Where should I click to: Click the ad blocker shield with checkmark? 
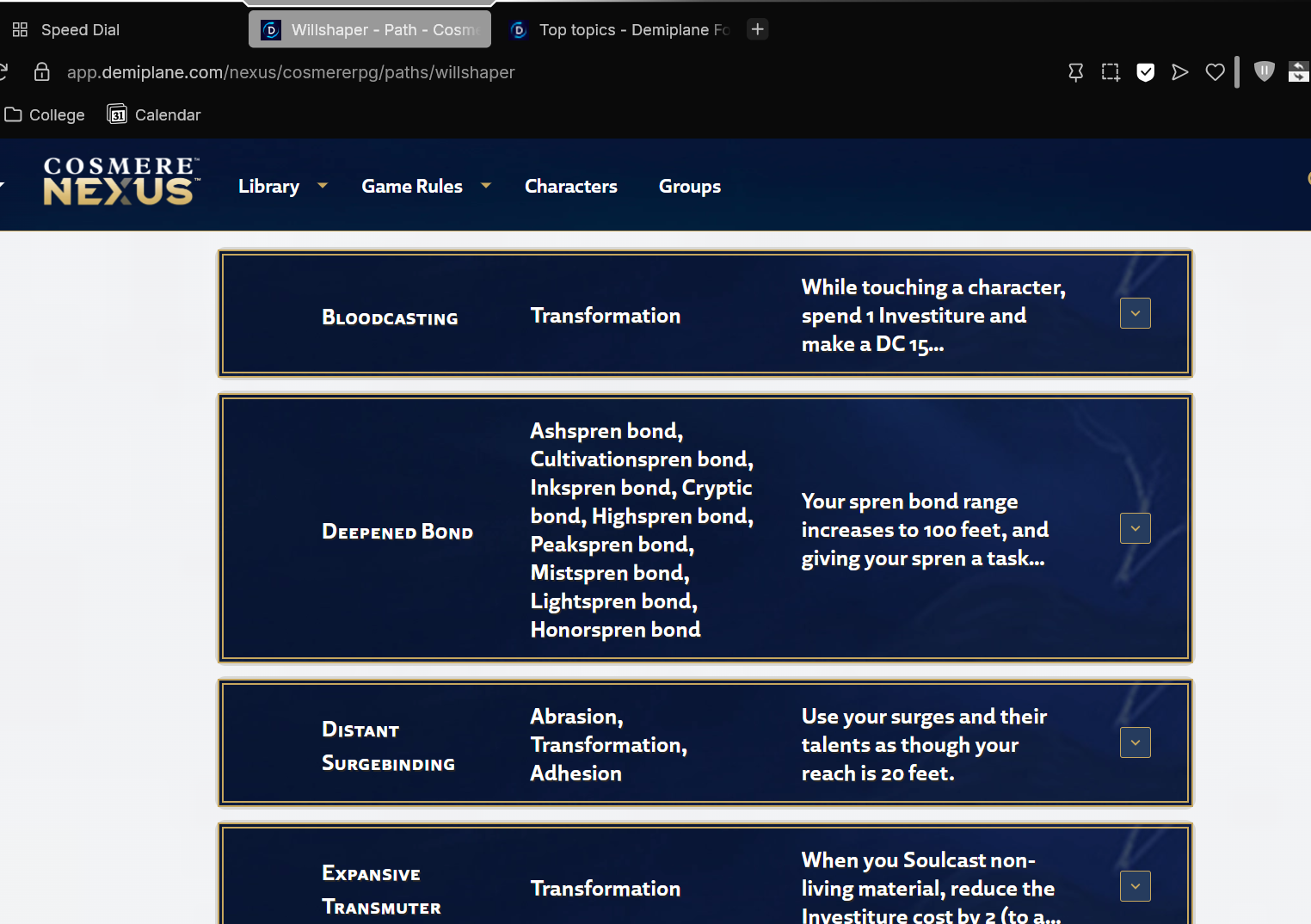[x=1145, y=72]
